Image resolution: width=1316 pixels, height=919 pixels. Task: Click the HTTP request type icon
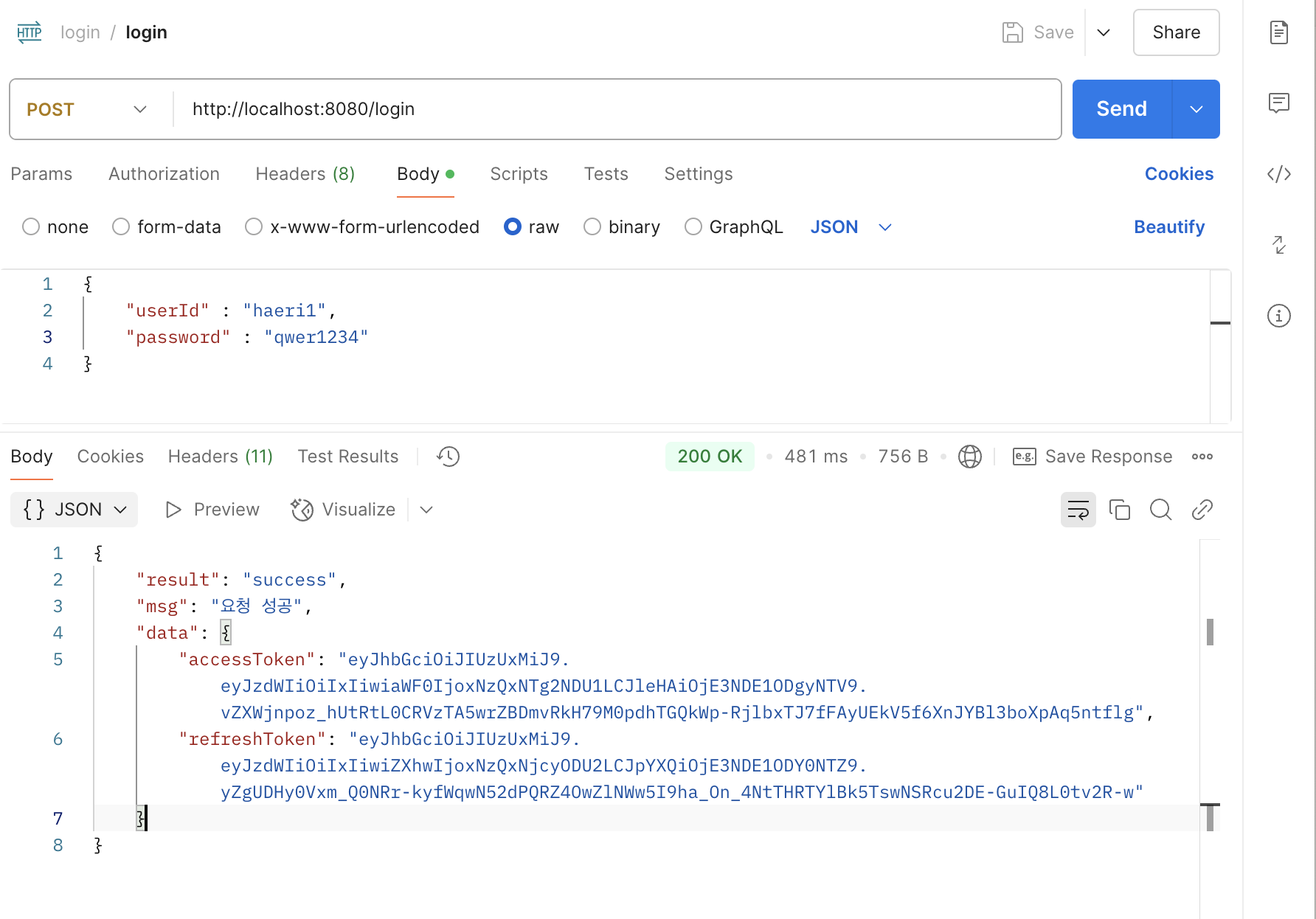tap(30, 32)
